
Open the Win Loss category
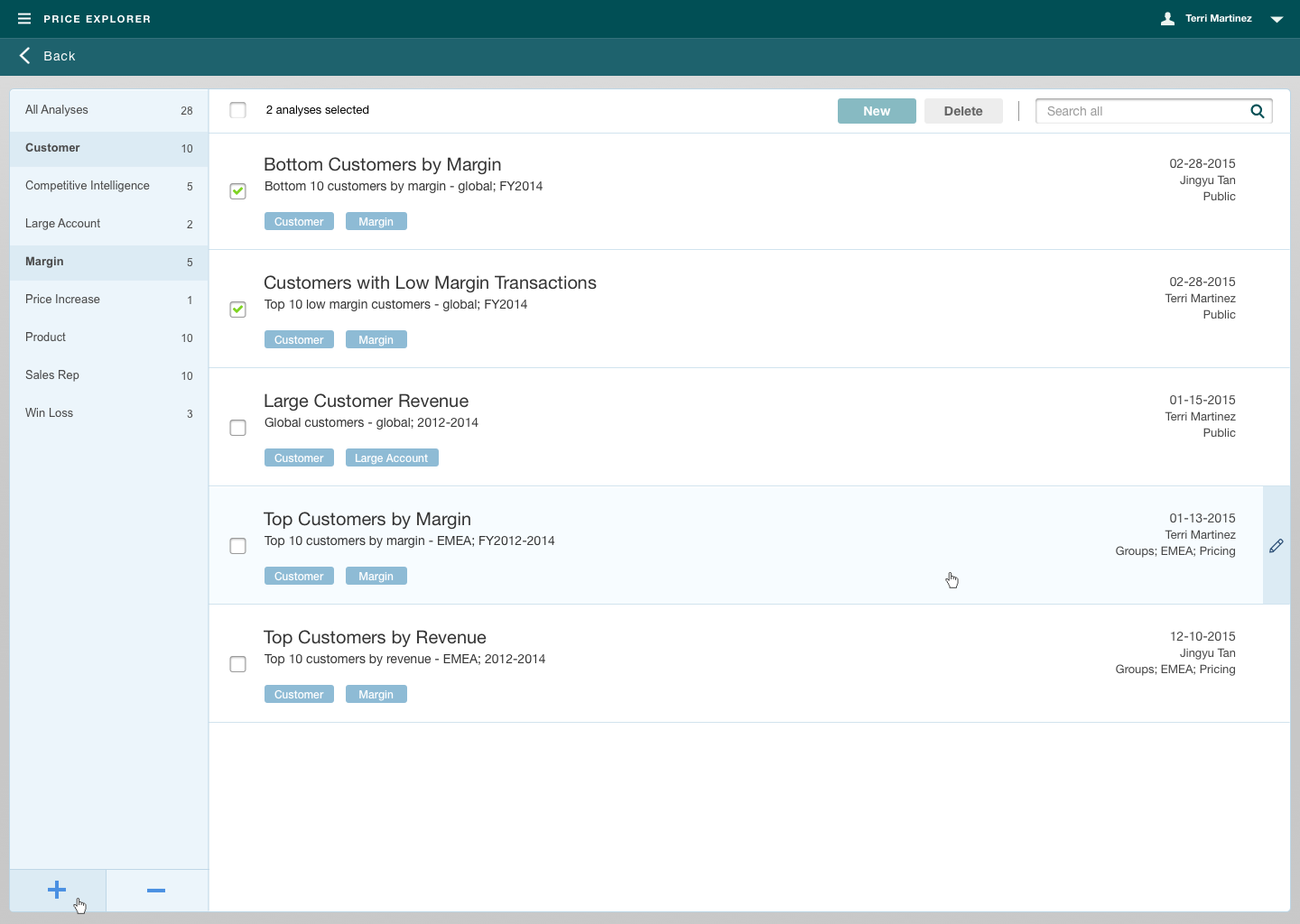click(50, 413)
